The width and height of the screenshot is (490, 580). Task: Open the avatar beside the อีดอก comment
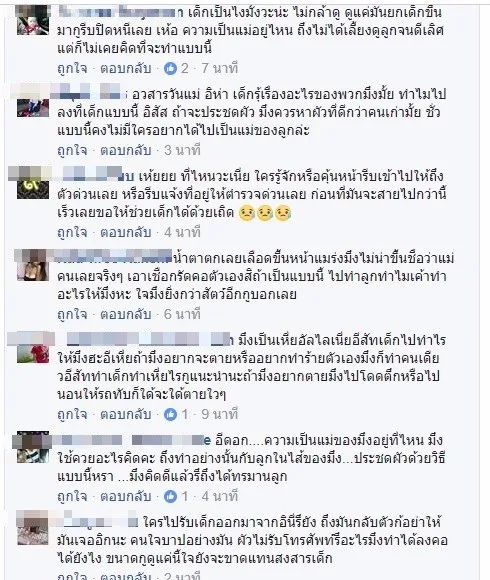(x=33, y=447)
